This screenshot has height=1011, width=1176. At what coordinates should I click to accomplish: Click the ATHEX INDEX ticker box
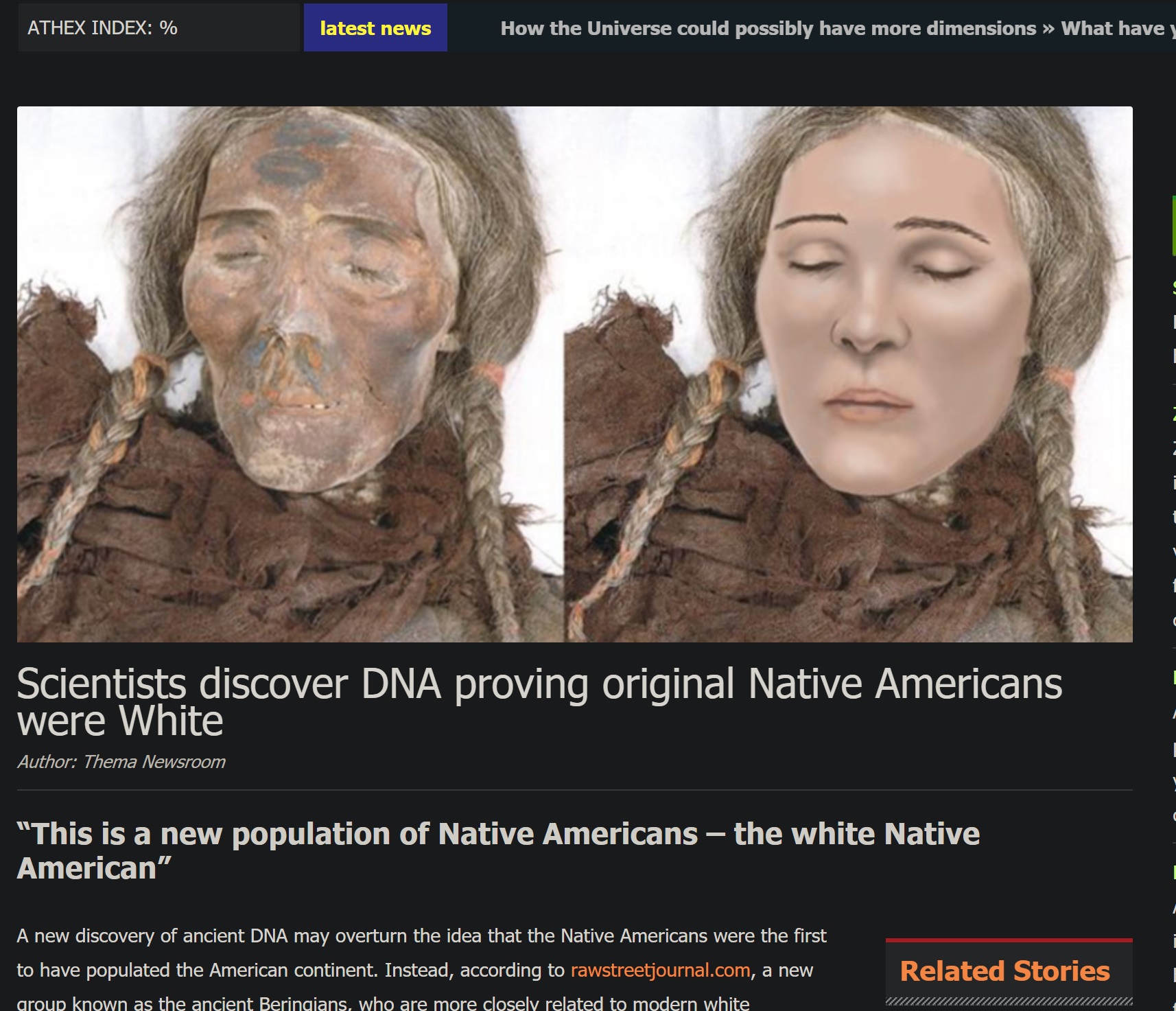[x=158, y=28]
